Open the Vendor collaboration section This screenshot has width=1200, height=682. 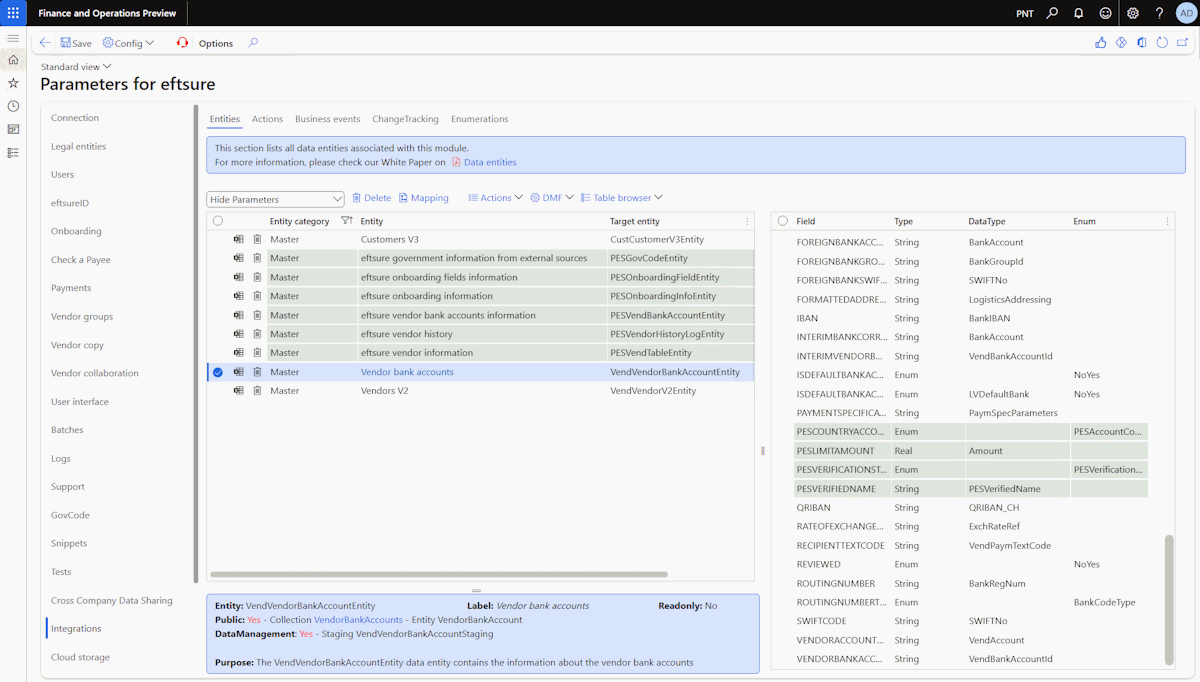pos(95,373)
